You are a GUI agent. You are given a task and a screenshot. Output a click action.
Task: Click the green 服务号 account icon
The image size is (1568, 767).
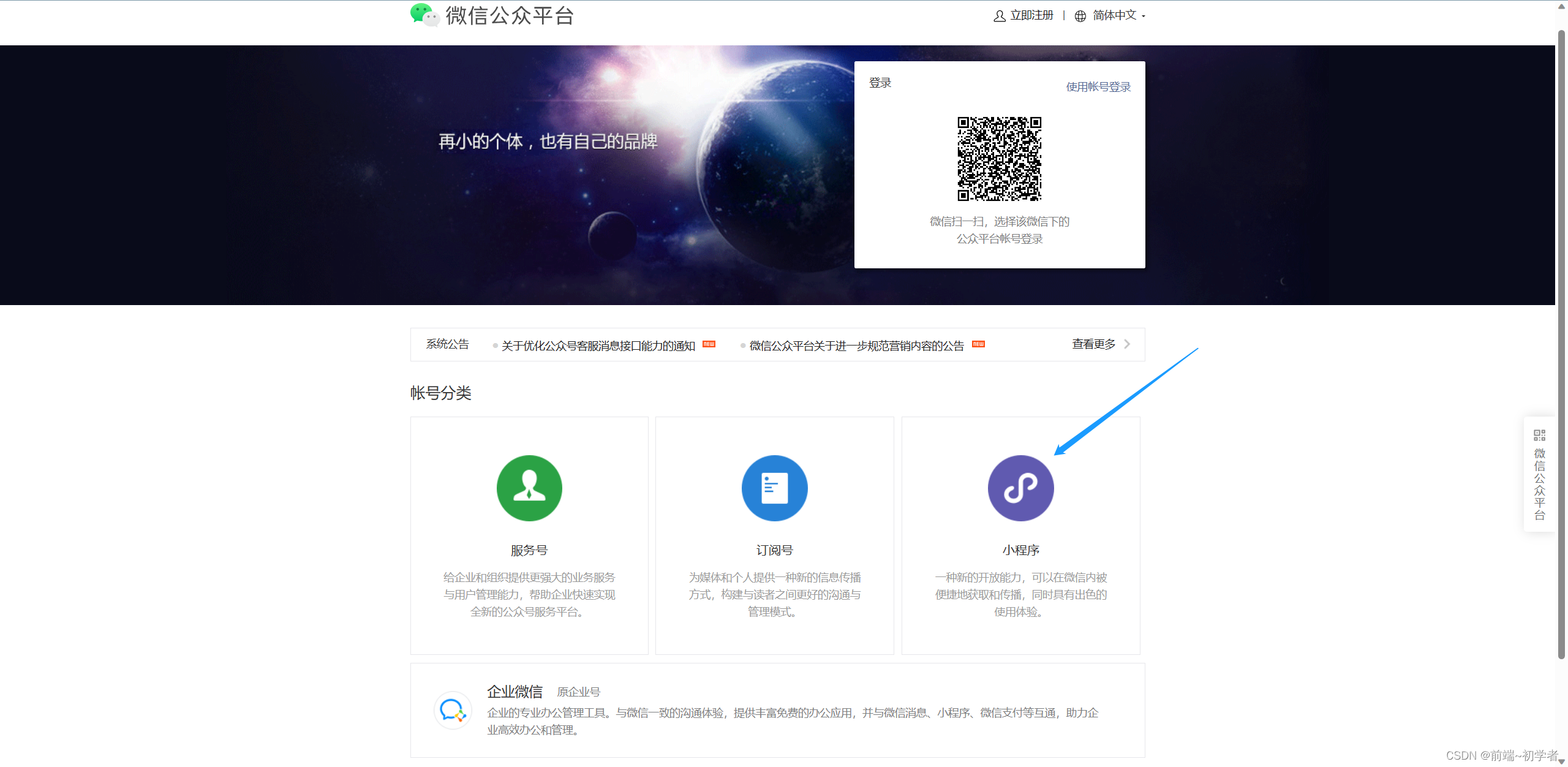coord(529,488)
